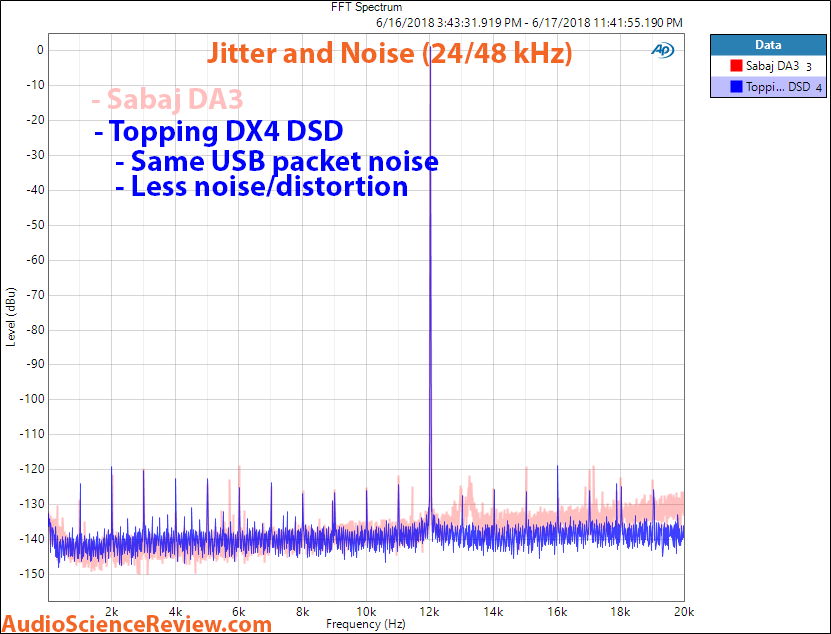Click the "-70" level tick label

click(36, 295)
